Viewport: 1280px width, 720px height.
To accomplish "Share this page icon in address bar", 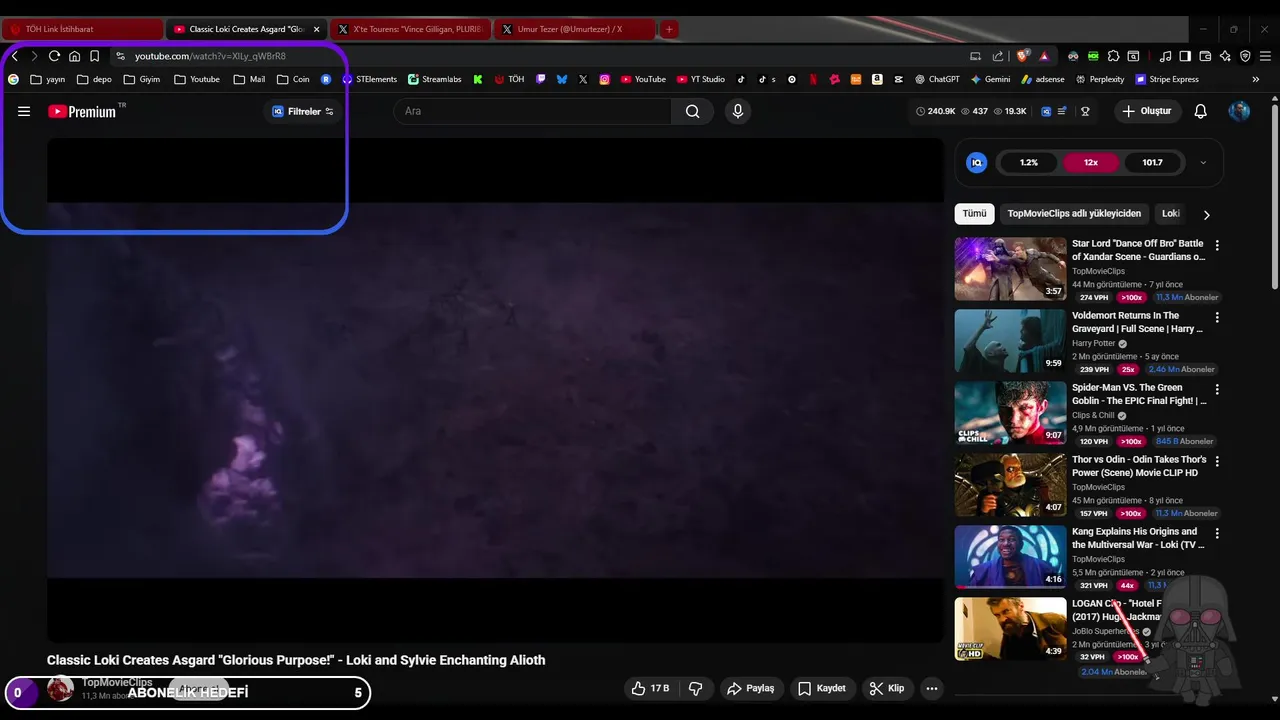I will tap(997, 56).
